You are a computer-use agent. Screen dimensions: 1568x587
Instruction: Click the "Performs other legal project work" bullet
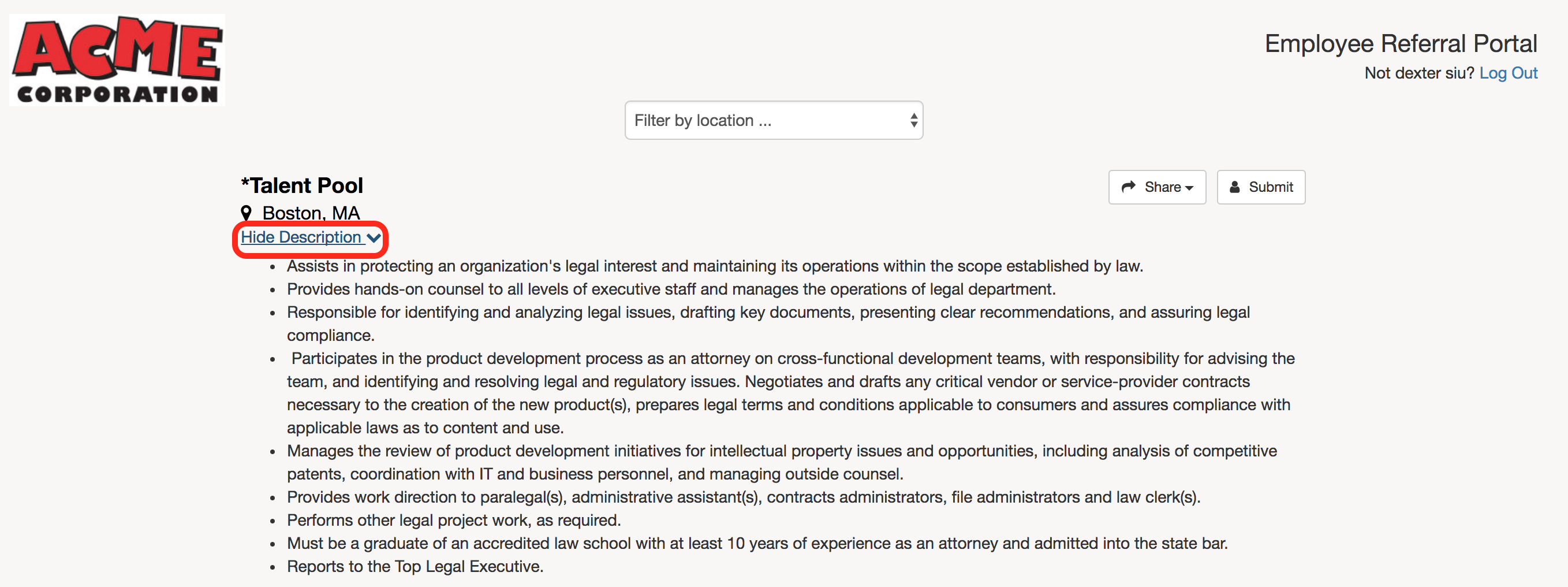453,520
